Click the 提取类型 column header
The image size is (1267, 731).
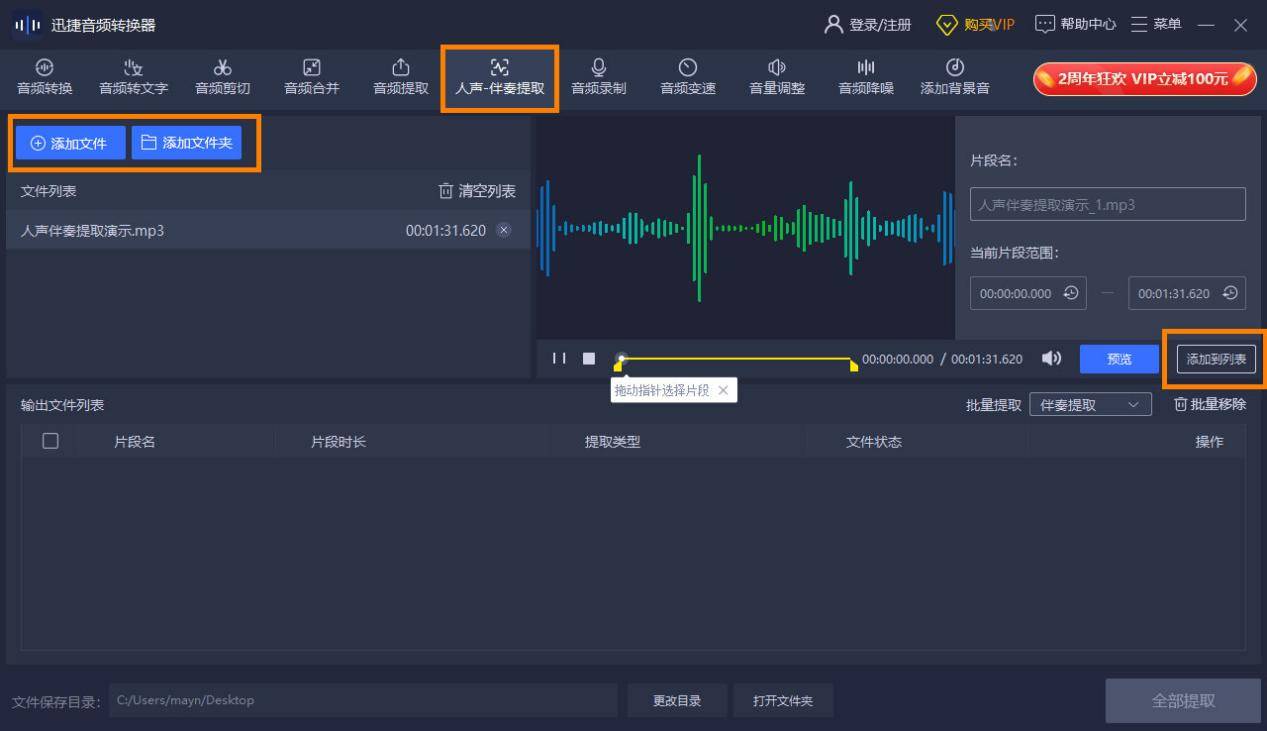click(613, 442)
